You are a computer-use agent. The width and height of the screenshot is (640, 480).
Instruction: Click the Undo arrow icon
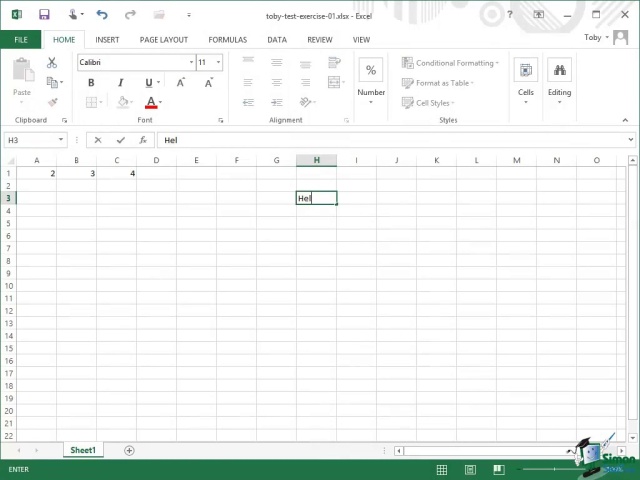(x=102, y=16)
